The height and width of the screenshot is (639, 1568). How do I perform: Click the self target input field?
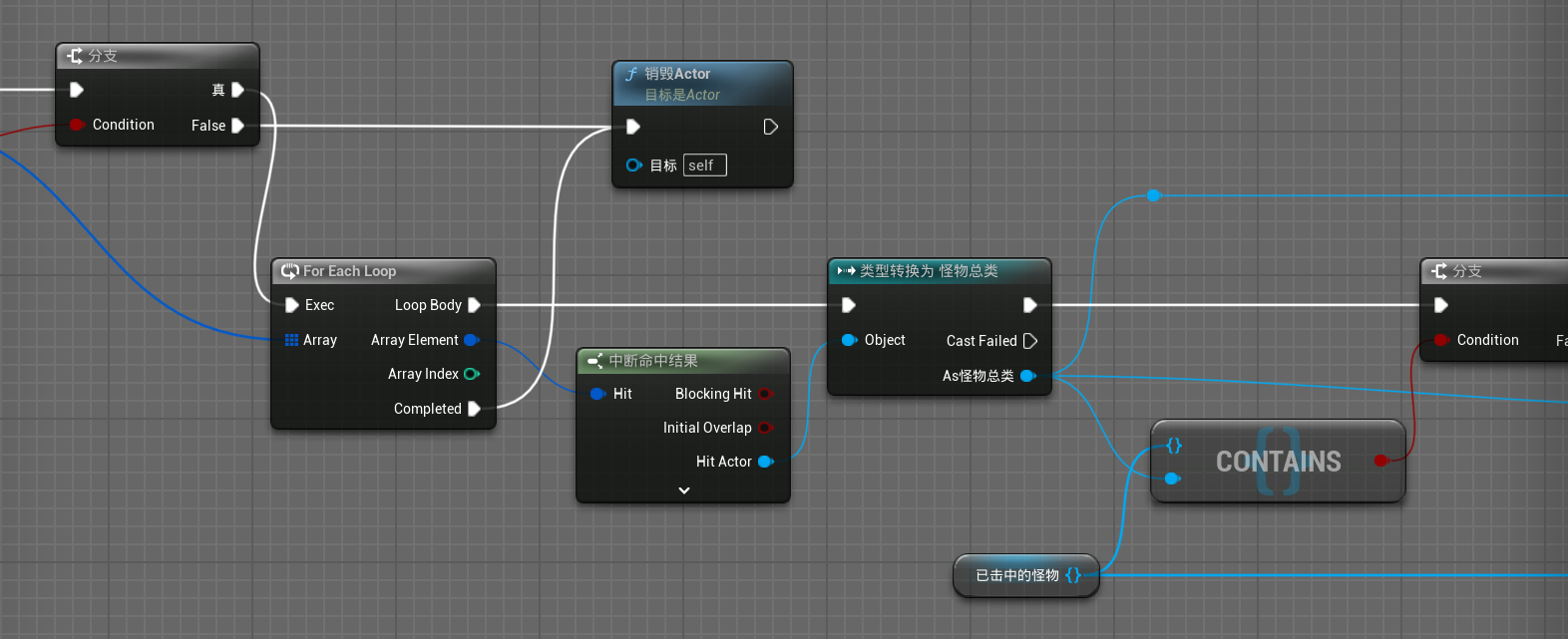tap(704, 165)
